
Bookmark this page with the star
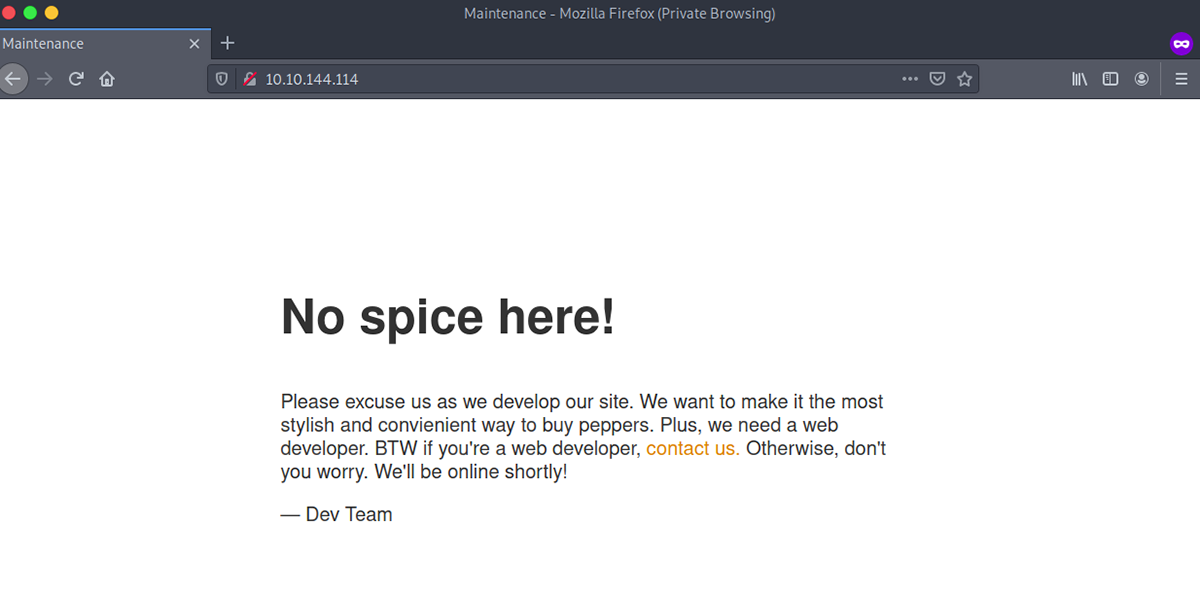[x=964, y=79]
